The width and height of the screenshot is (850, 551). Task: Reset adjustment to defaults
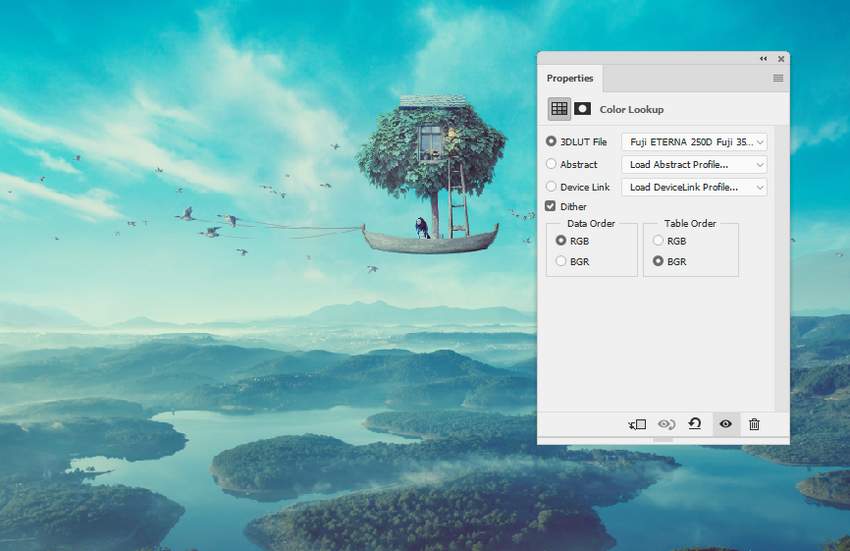pyautogui.click(x=695, y=424)
